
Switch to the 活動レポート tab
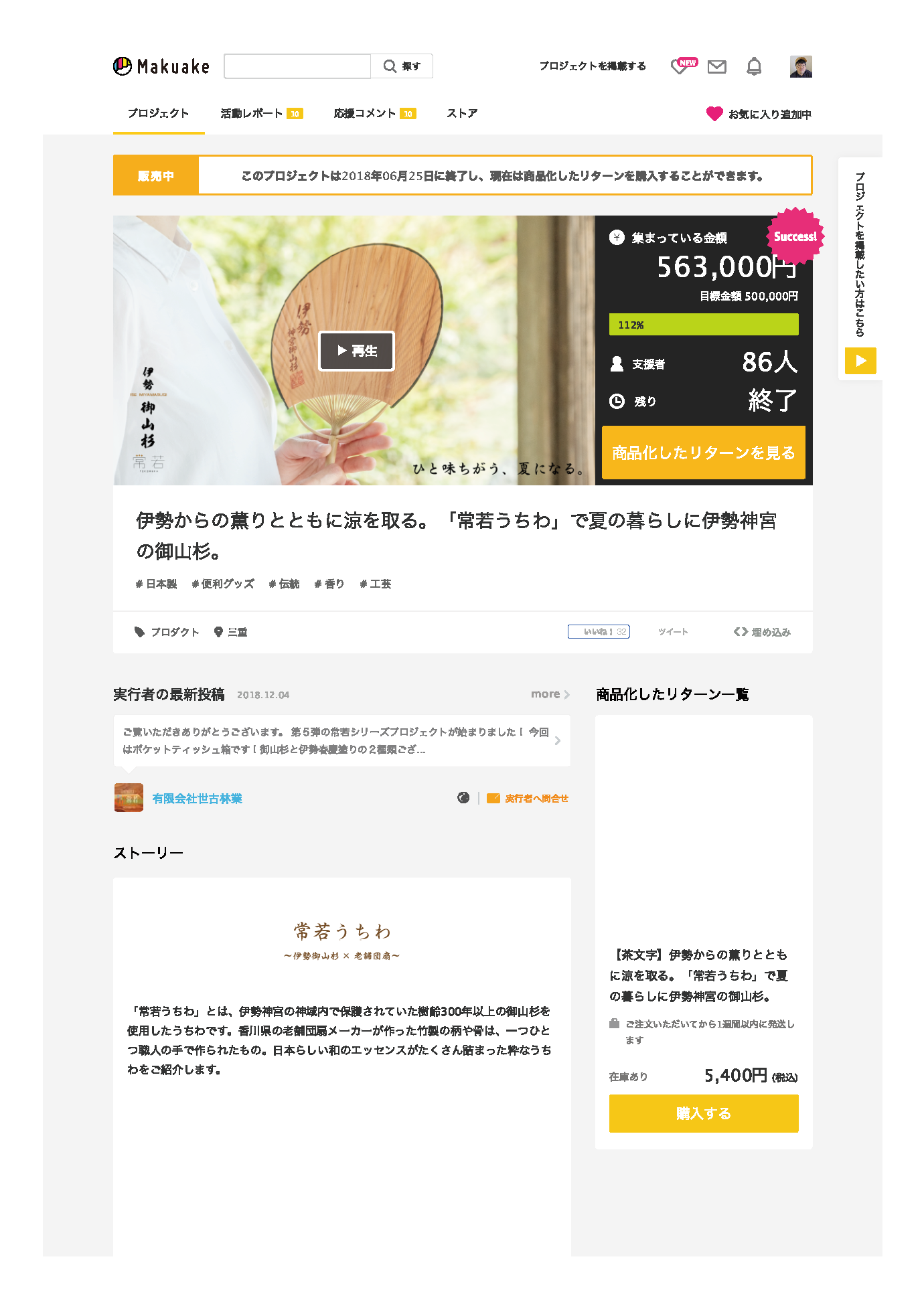pos(262,113)
